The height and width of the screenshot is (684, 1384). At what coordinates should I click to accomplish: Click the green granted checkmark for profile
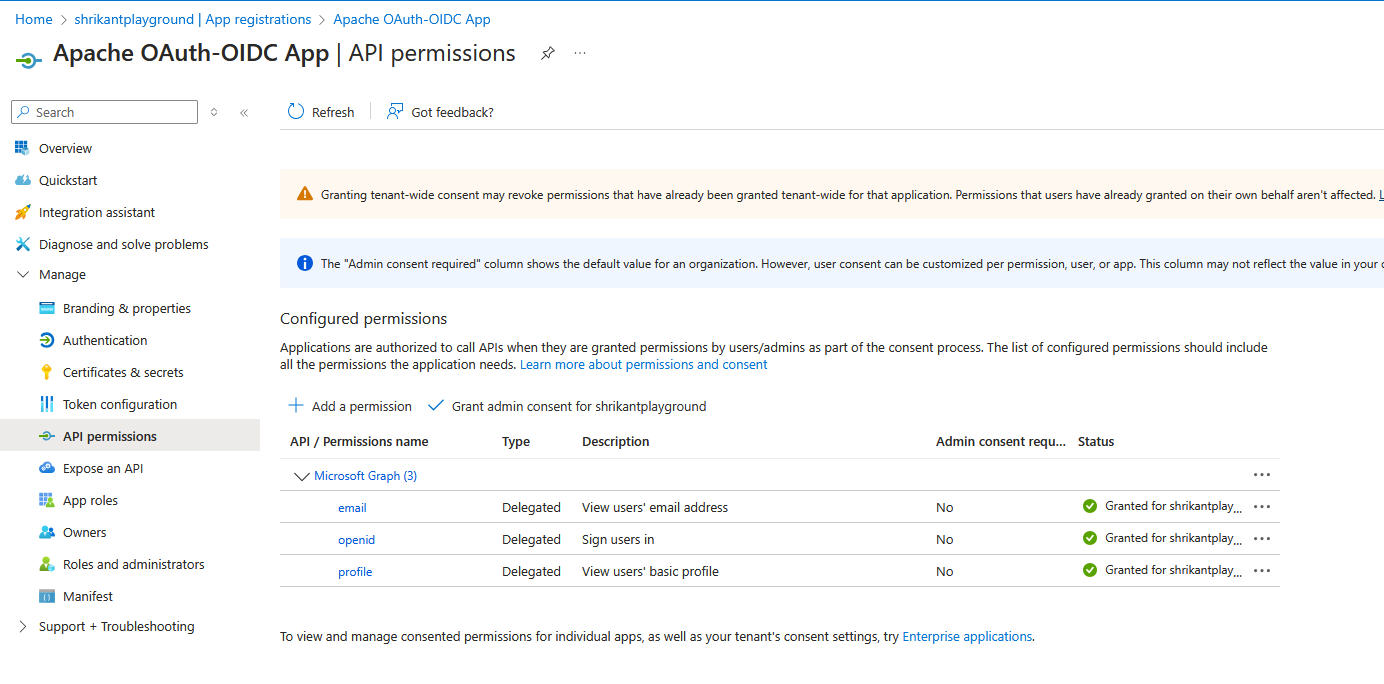pos(1090,570)
